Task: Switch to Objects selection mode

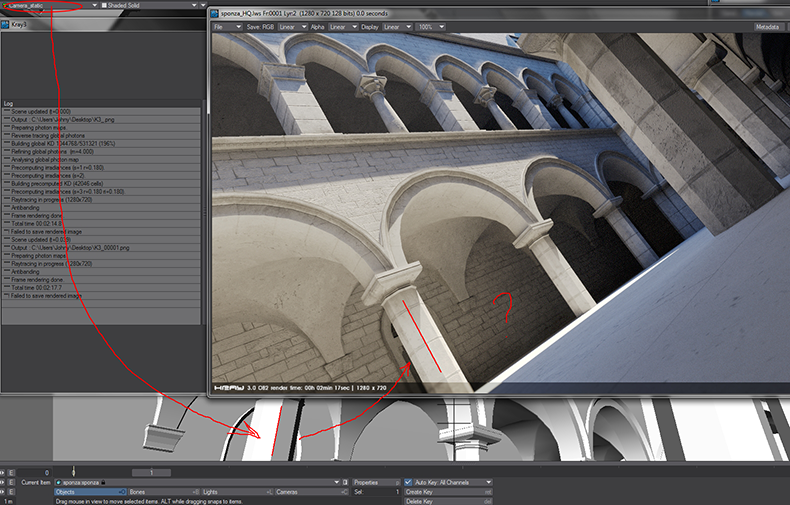Action: coord(90,492)
